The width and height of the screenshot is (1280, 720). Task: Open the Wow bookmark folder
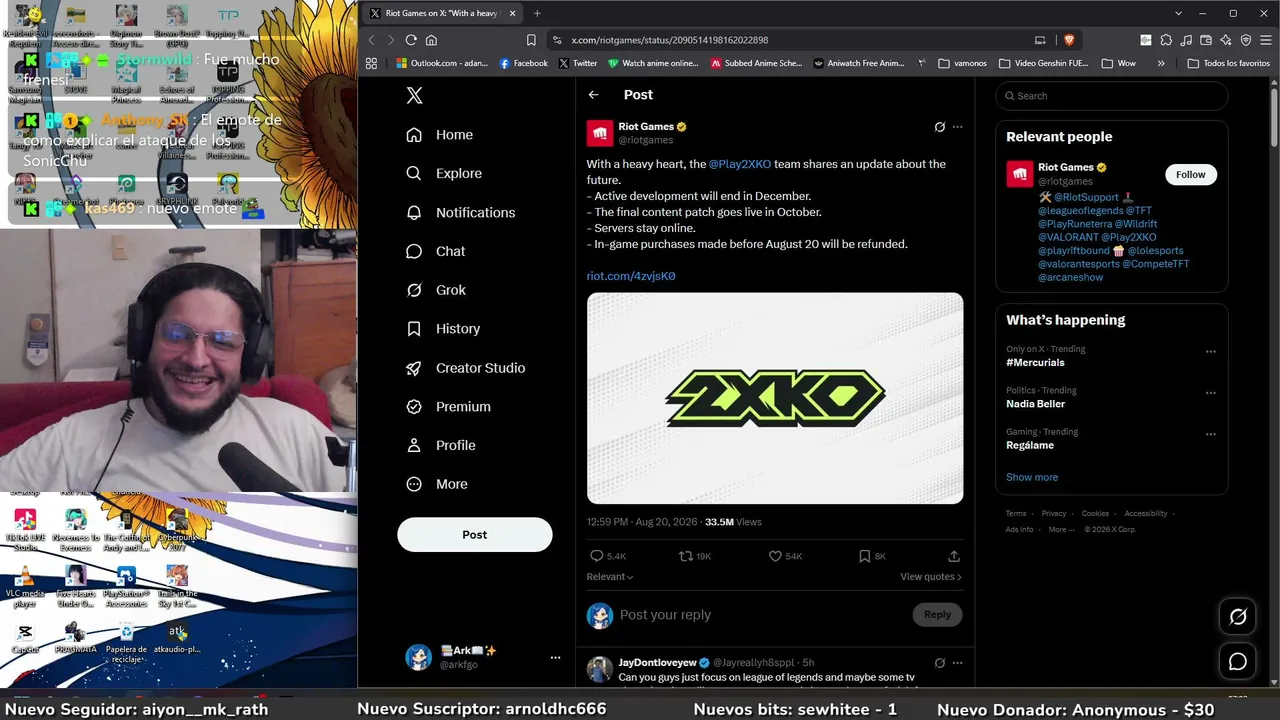(x=1119, y=63)
